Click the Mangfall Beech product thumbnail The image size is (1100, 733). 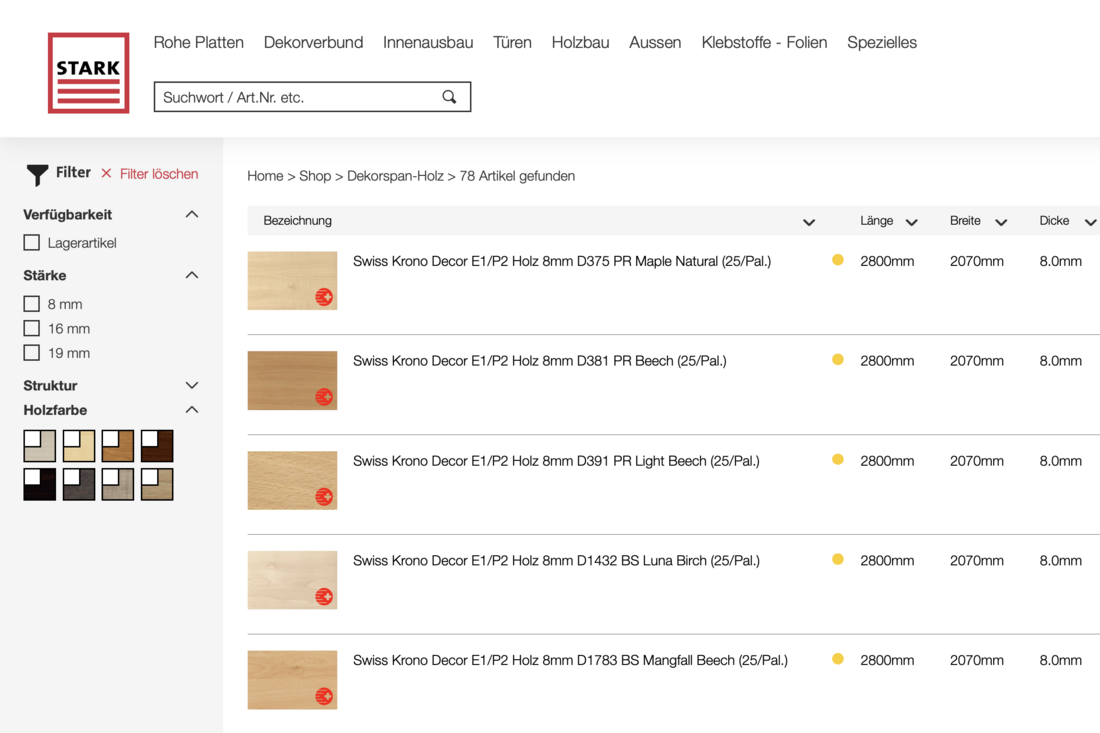tap(293, 680)
